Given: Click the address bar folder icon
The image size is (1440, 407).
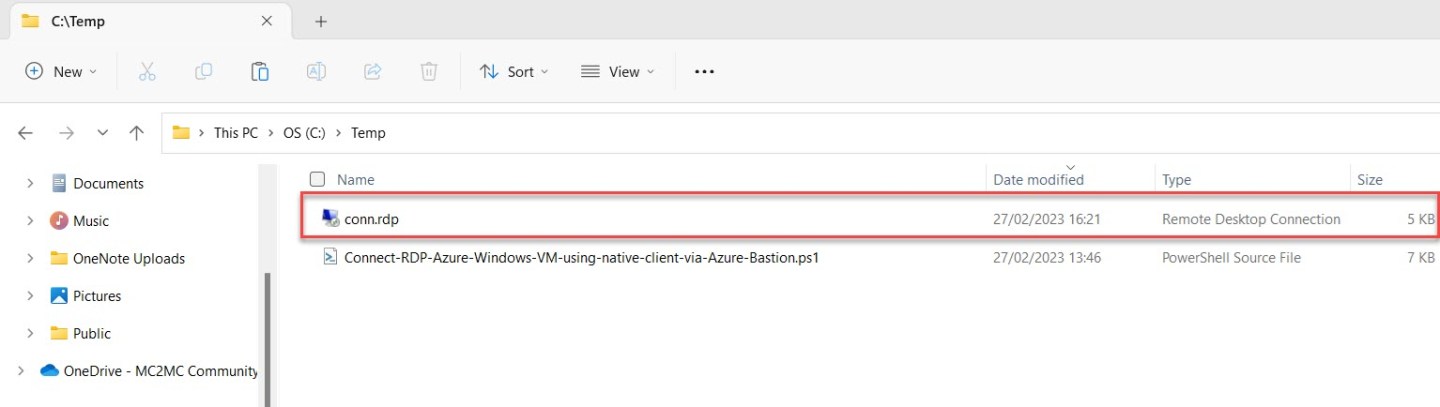Looking at the screenshot, I should point(181,133).
